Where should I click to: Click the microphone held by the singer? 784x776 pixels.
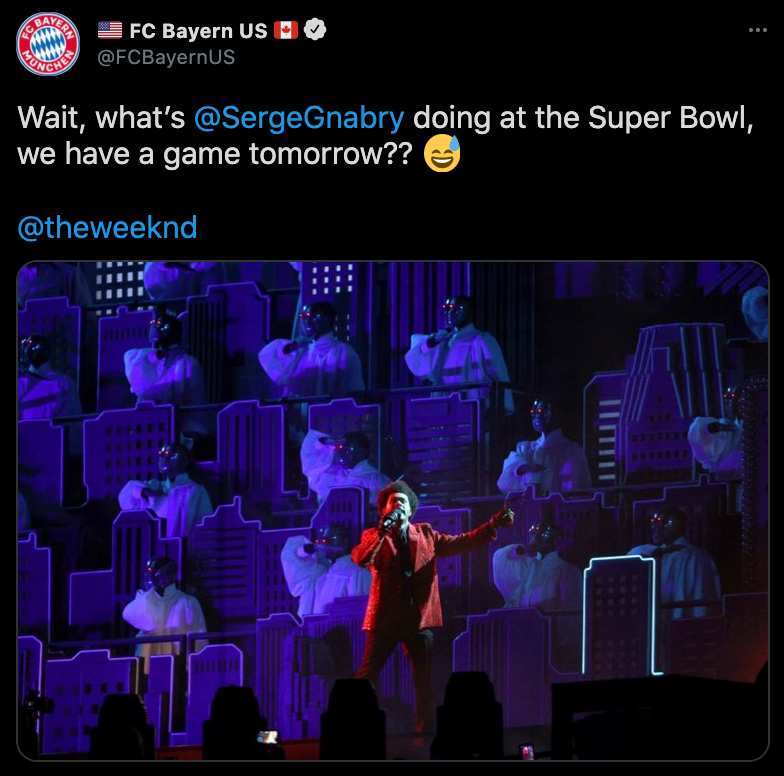pos(392,519)
